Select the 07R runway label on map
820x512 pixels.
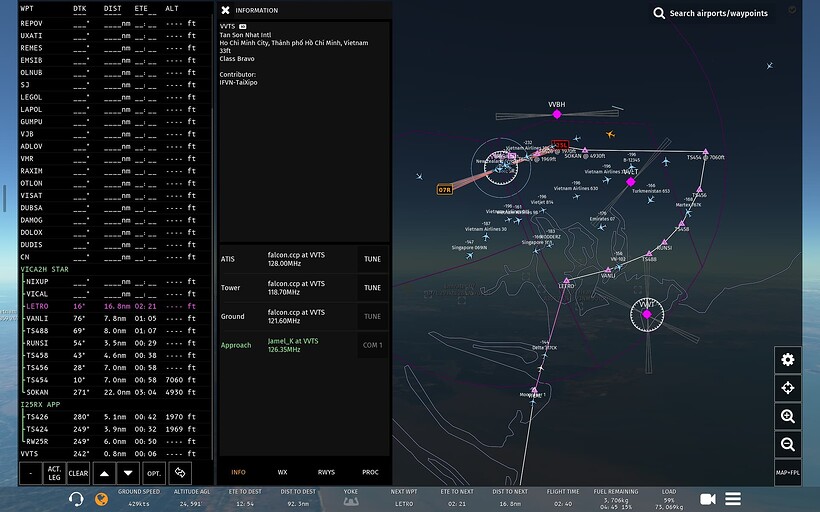pos(445,190)
